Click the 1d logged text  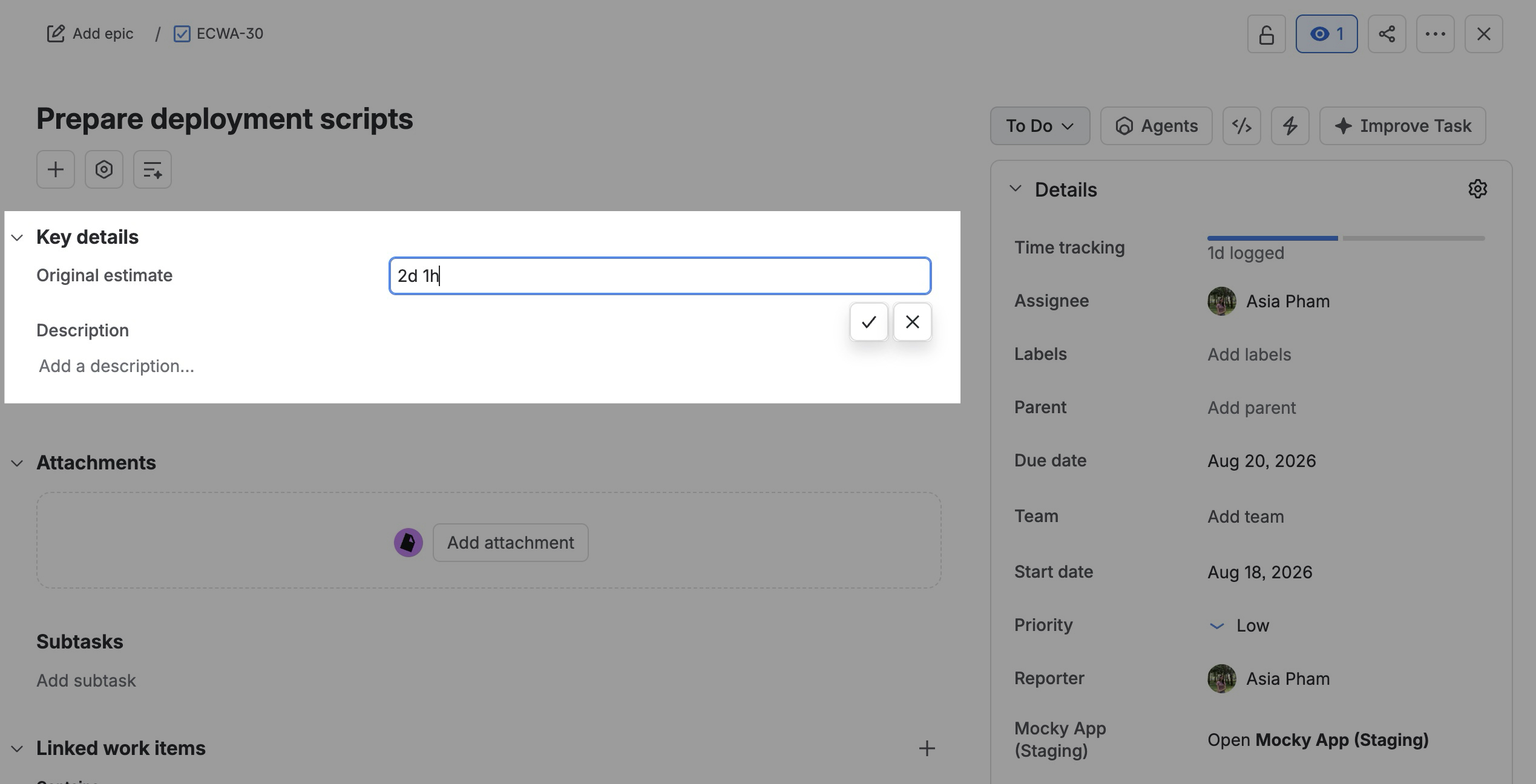pos(1246,253)
